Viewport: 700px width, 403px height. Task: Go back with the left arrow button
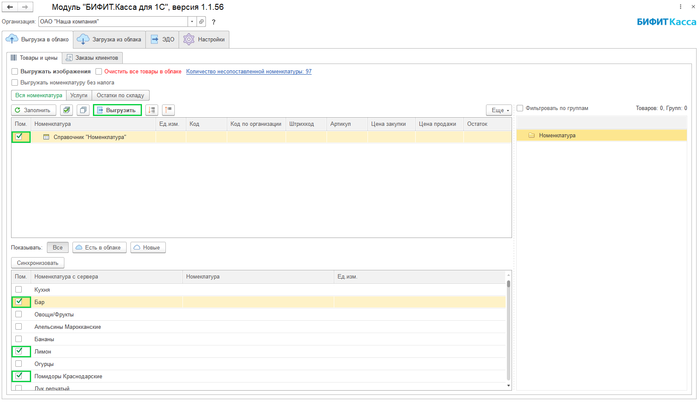click(x=10, y=7)
